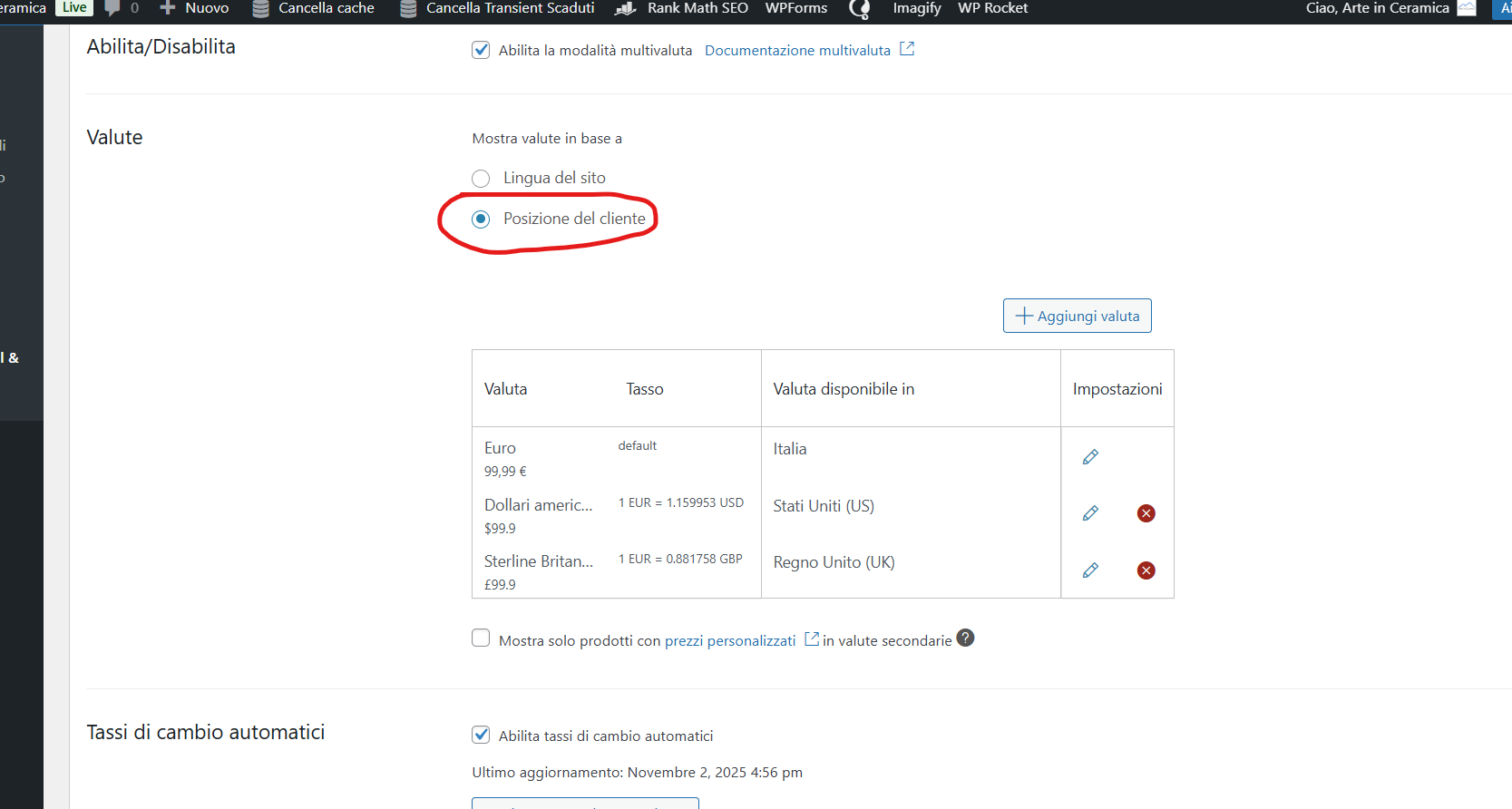Delete the Dollari americani currency

(x=1146, y=513)
